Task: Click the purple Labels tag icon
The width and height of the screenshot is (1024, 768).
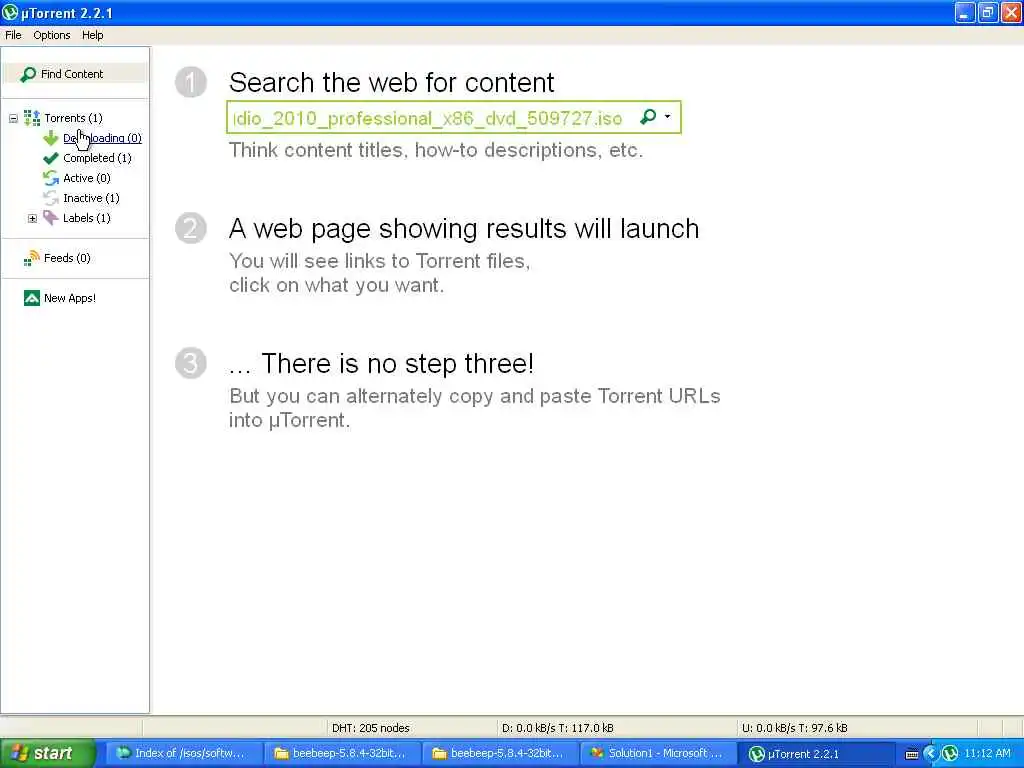Action: pyautogui.click(x=50, y=217)
